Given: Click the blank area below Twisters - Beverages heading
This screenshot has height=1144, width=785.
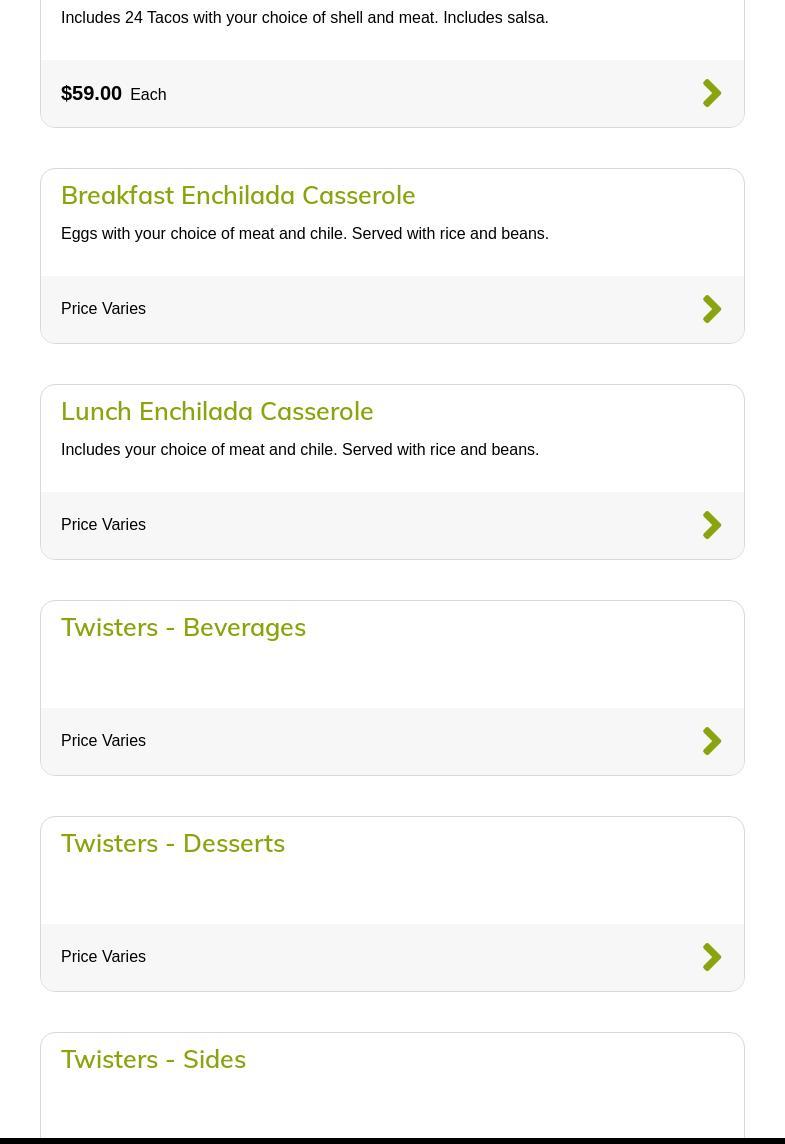Looking at the screenshot, I should pyautogui.click(x=392, y=675).
